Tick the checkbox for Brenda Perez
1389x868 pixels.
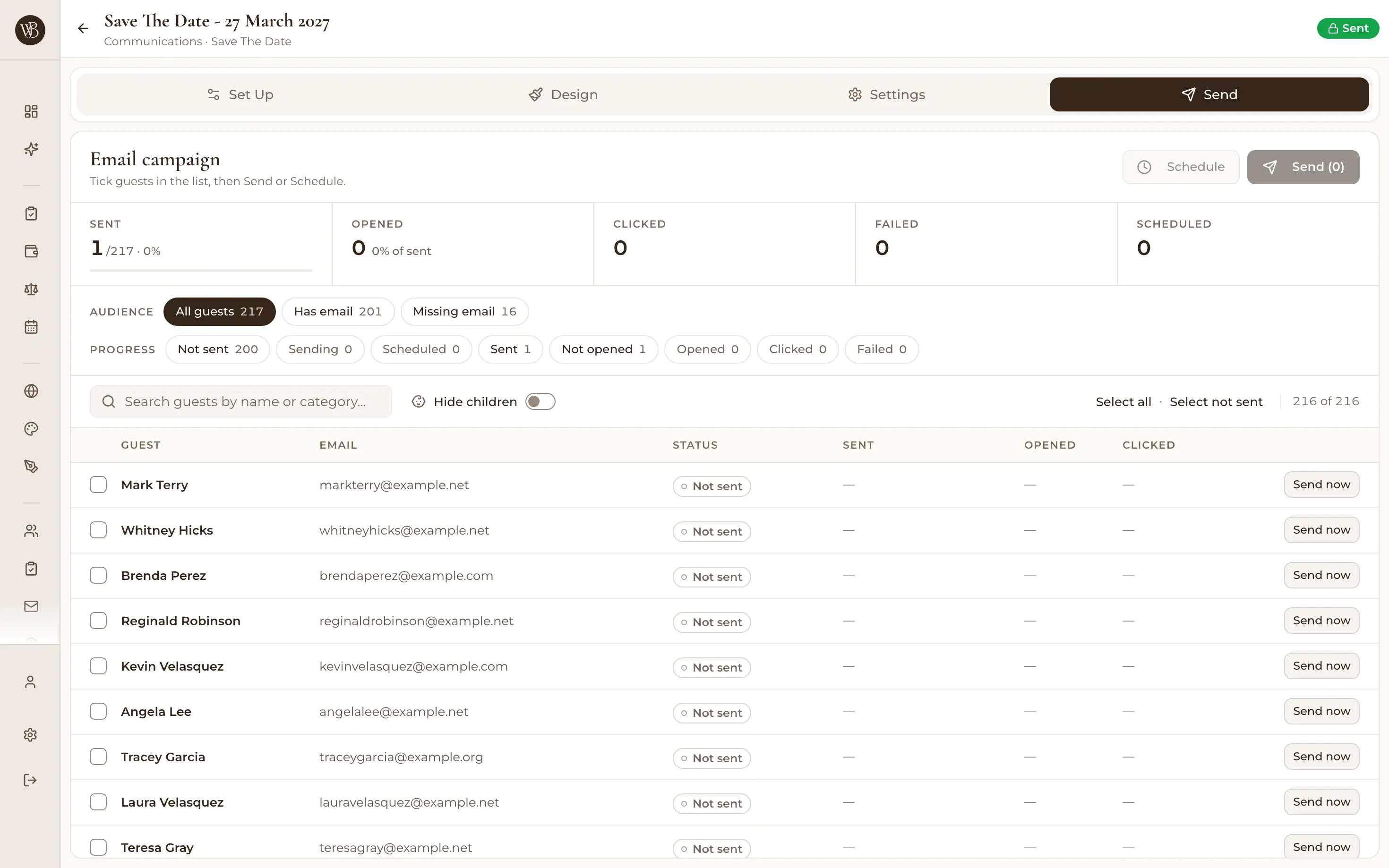click(x=98, y=575)
